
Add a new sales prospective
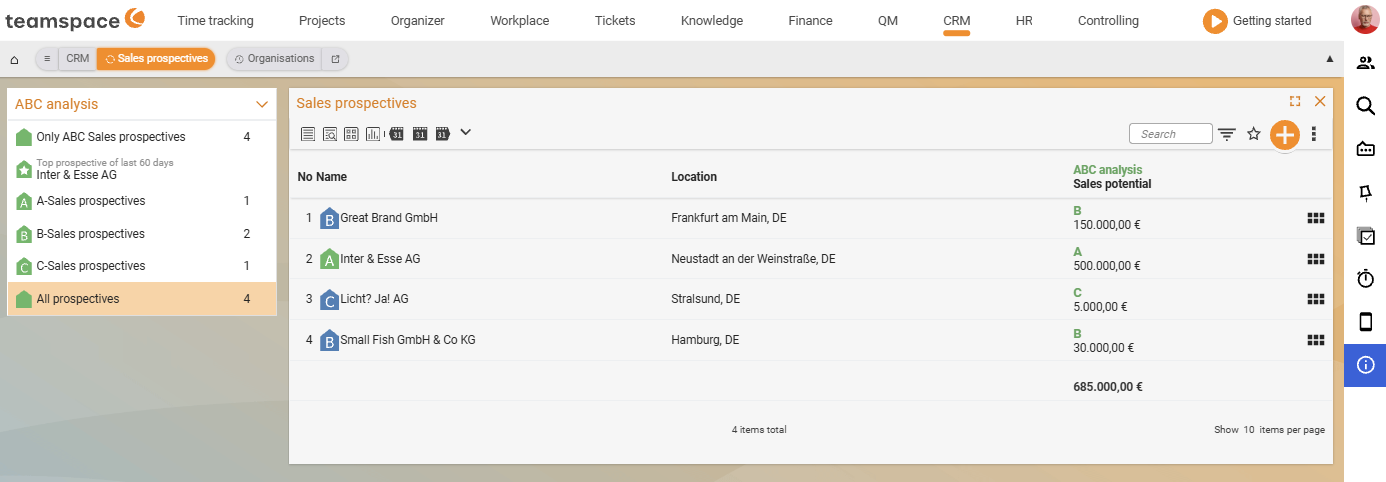point(1285,134)
